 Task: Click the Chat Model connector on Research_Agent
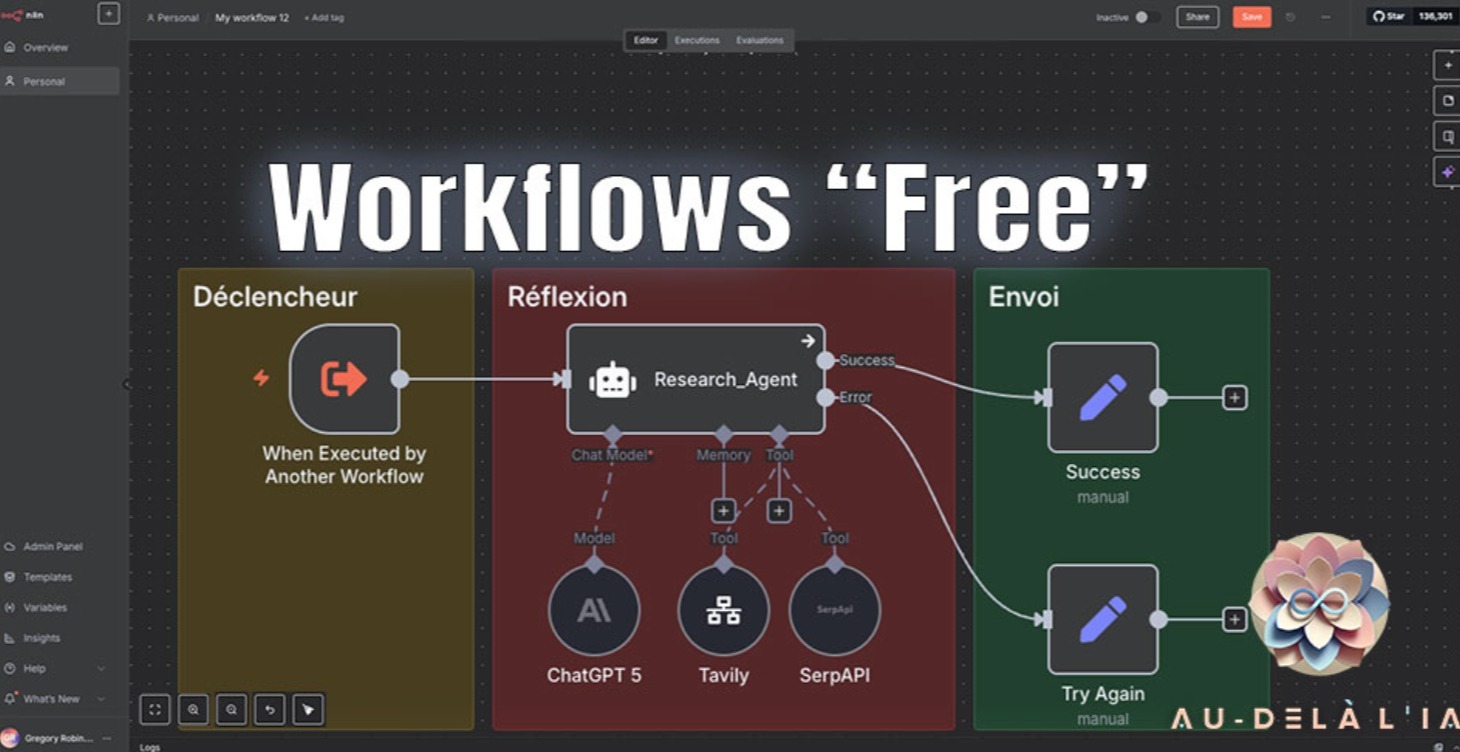tap(612, 434)
